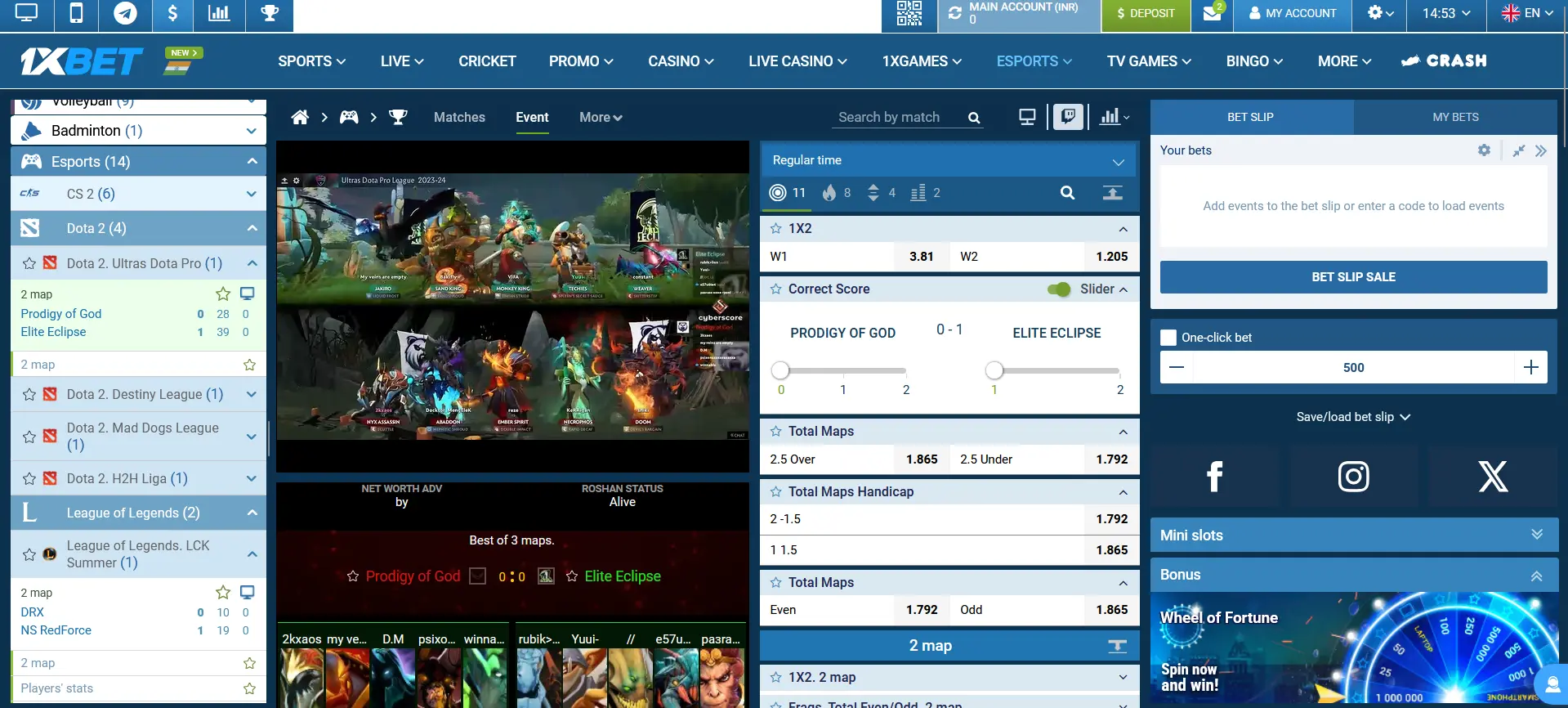1568x708 pixels.
Task: Bet on W2 at odds 1.205
Action: 1043,257
